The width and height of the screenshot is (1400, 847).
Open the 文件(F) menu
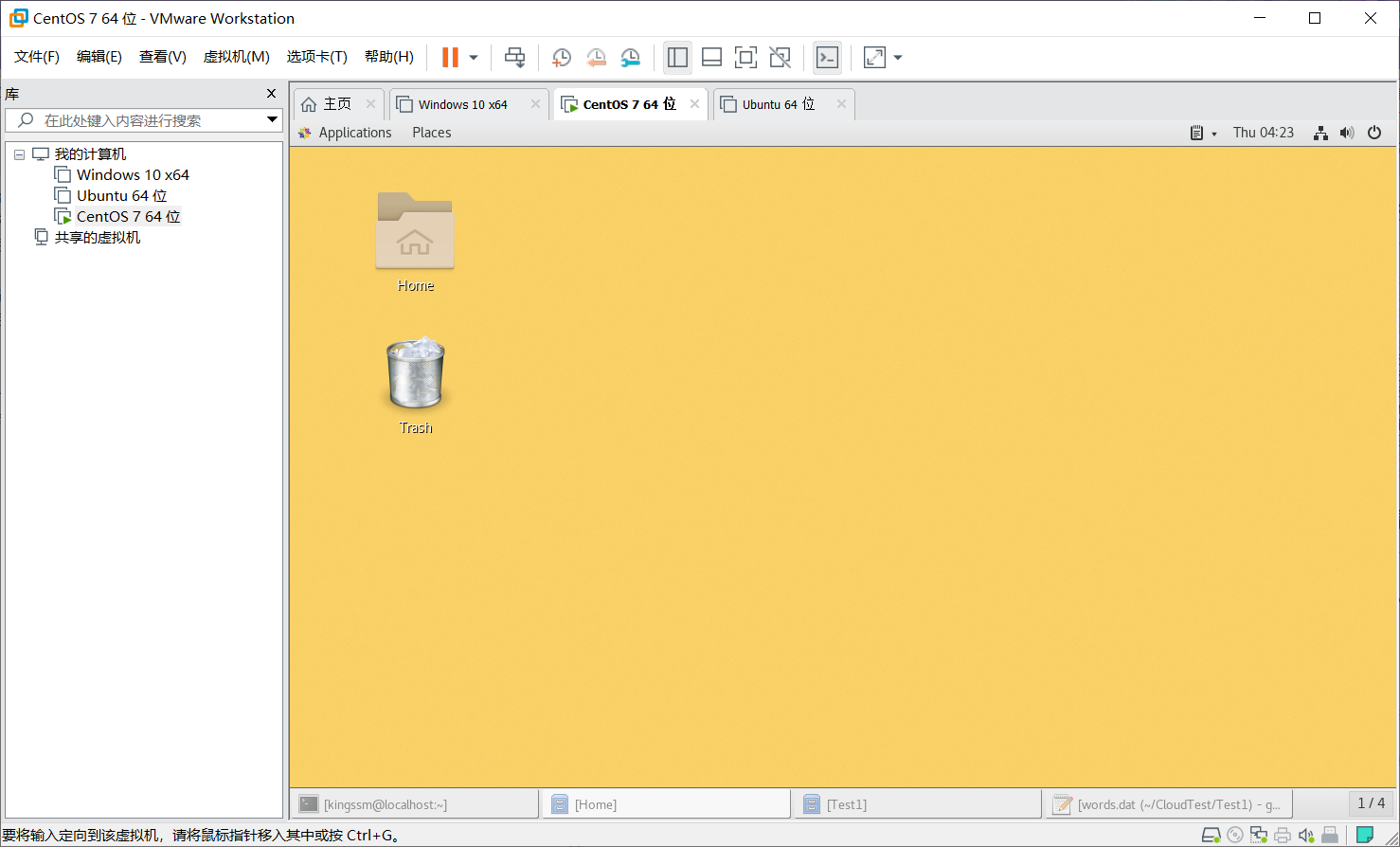pos(37,57)
